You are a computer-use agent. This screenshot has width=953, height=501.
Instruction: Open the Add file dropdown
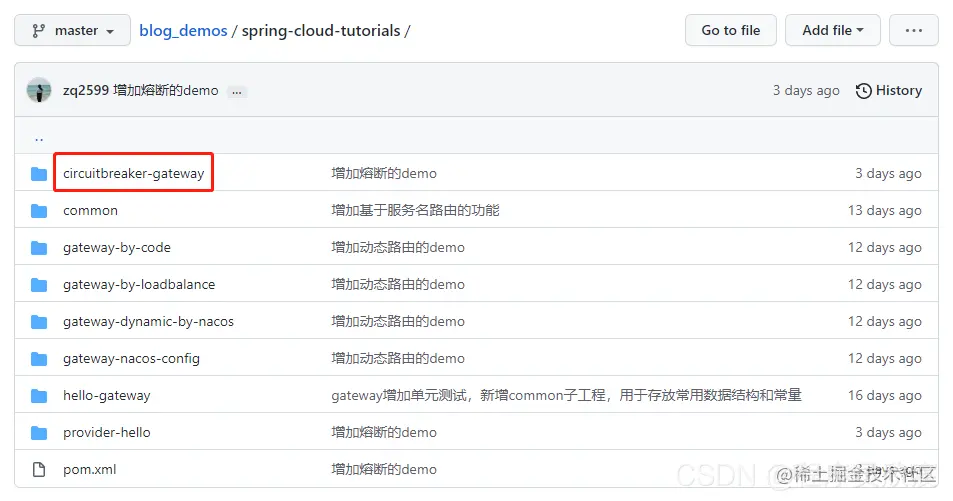[x=833, y=30]
